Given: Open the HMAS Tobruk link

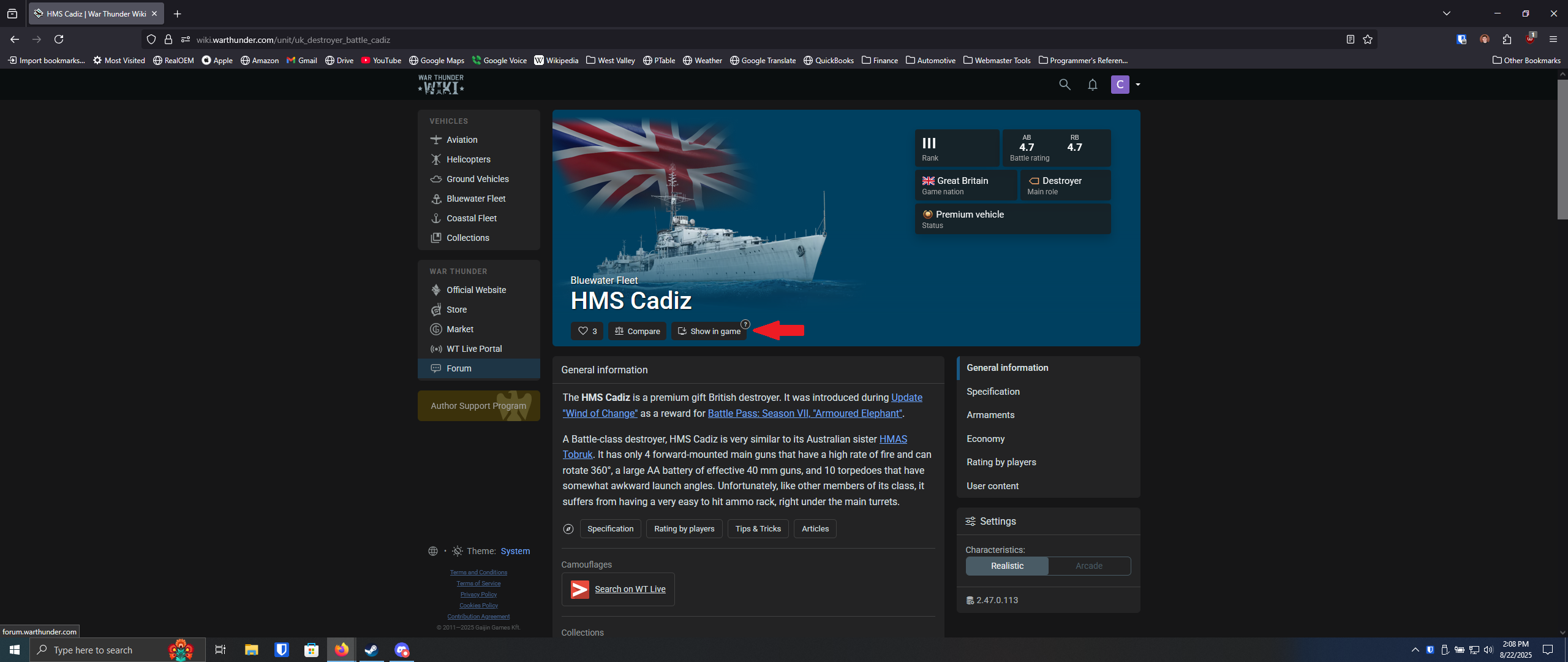Looking at the screenshot, I should point(893,439).
